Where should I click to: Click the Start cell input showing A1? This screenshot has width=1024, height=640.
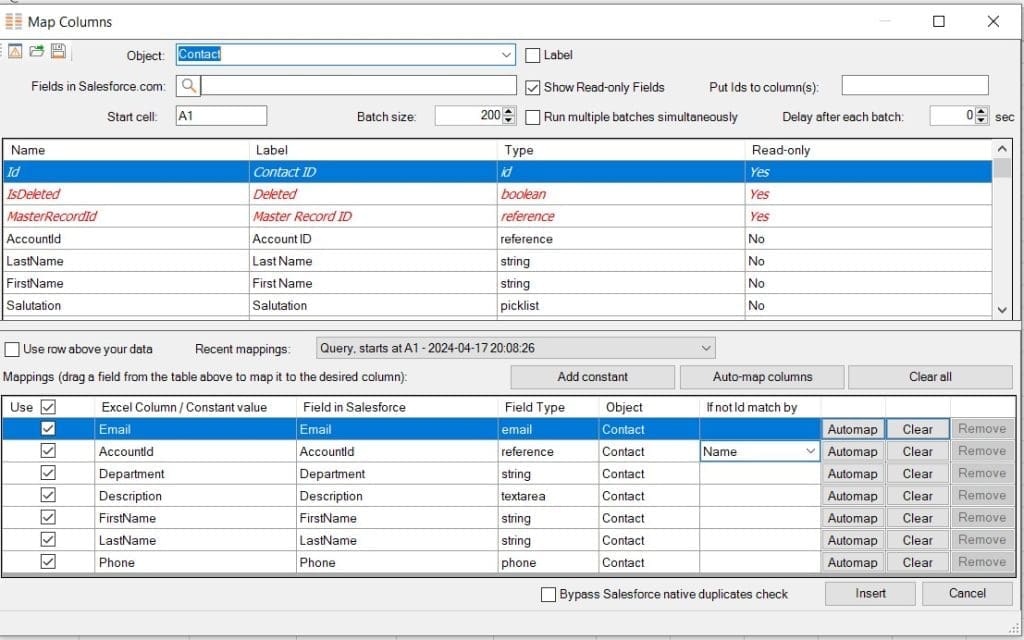[x=221, y=115]
